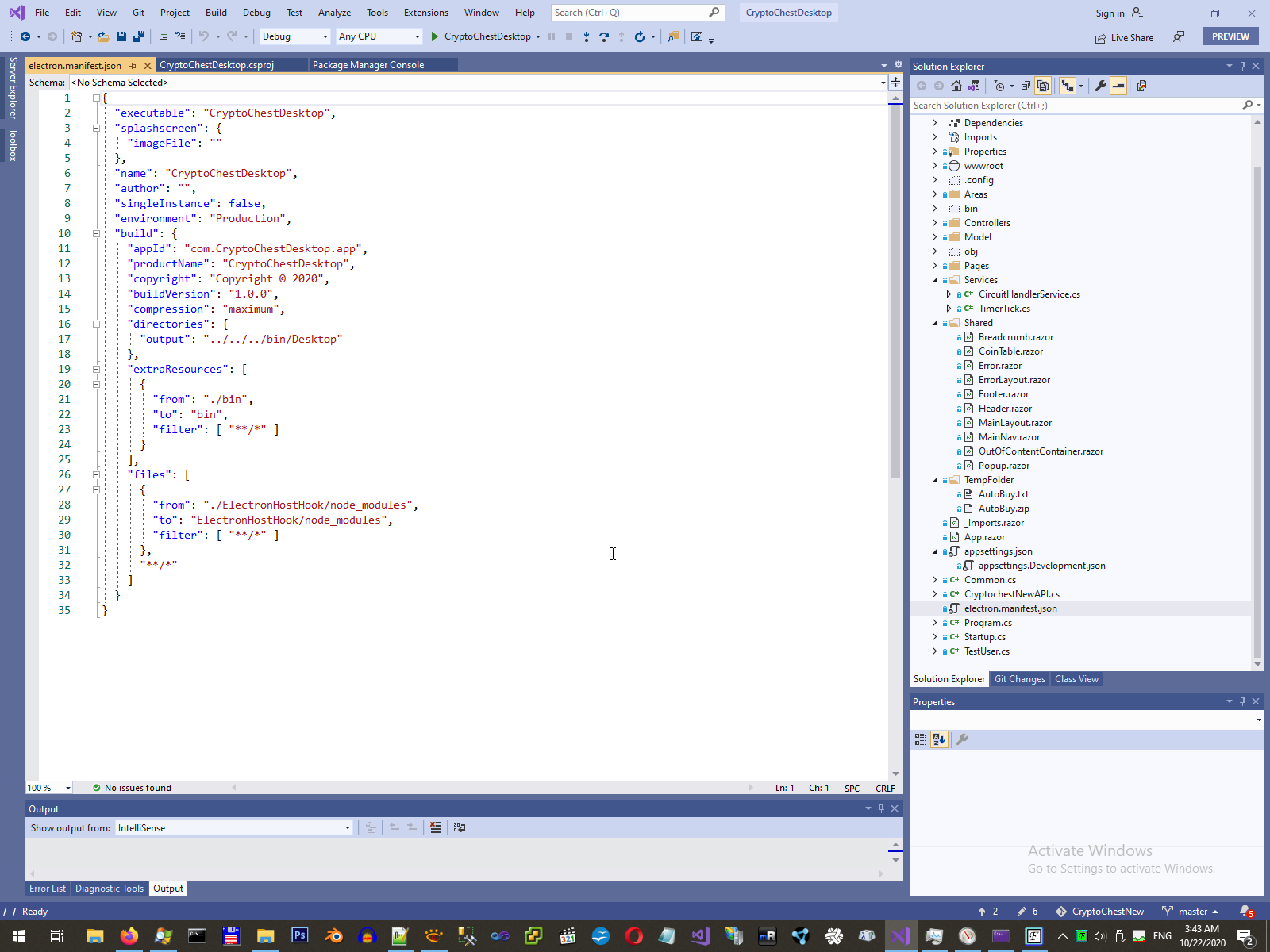
Task: Open the Pending Changes Filter icon
Action: [x=999, y=86]
